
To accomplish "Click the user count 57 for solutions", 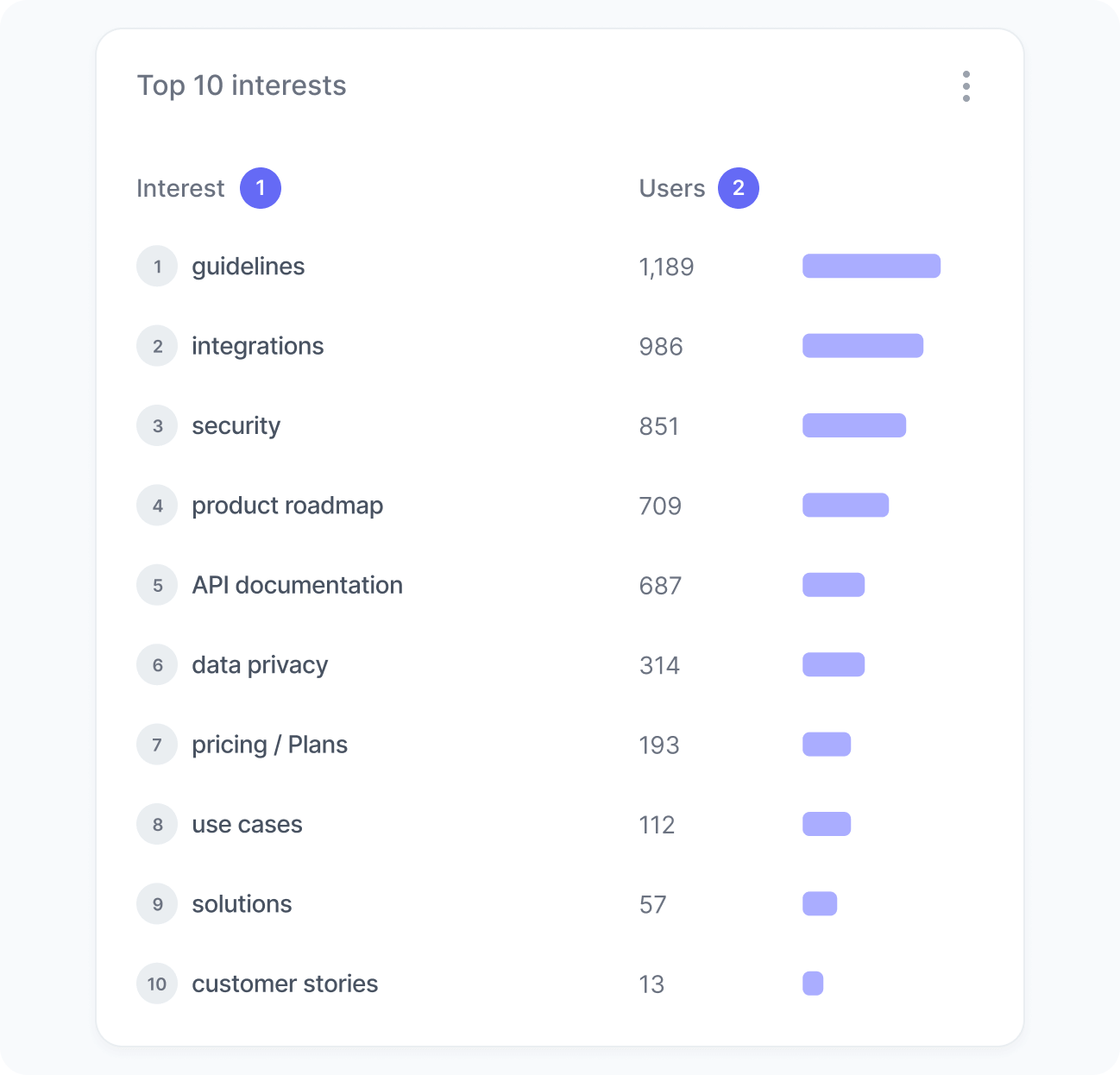I will coord(653,904).
